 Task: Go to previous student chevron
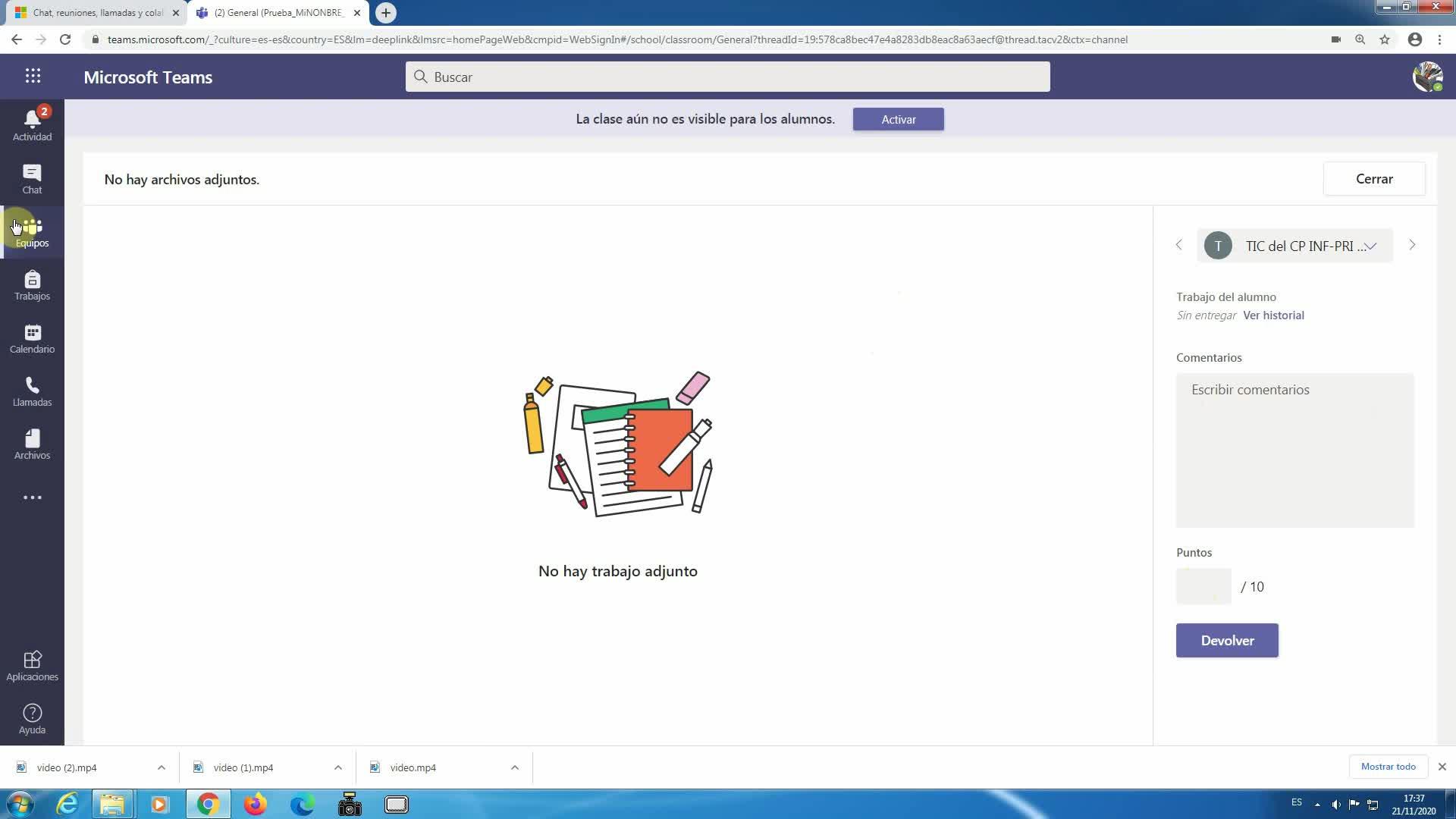pos(1178,245)
